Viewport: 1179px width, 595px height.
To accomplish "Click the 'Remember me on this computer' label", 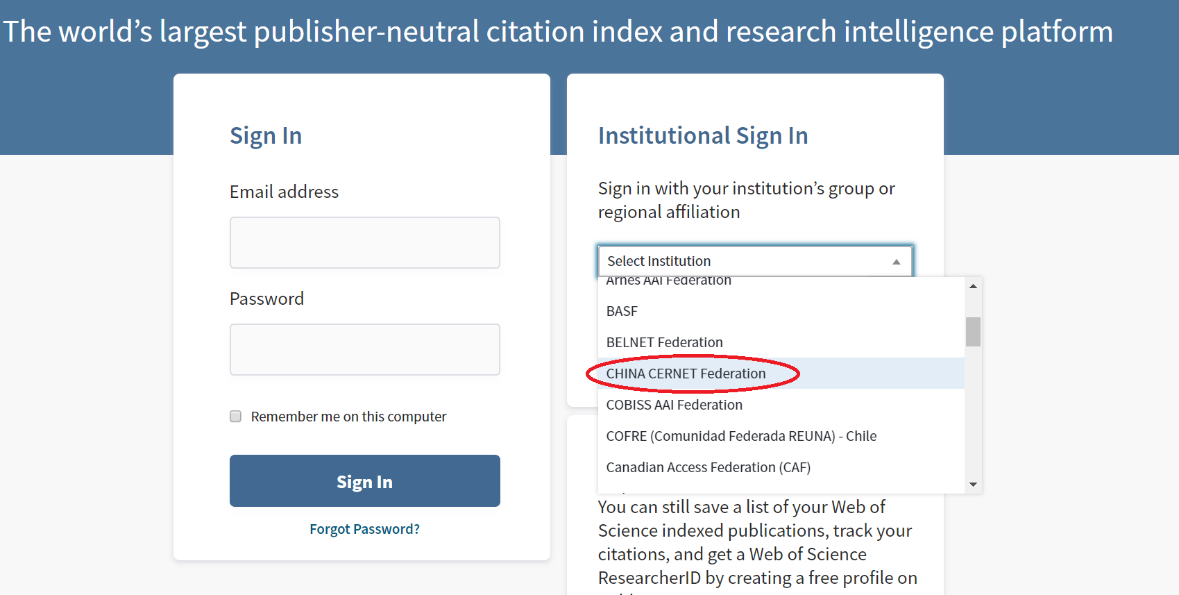I will coord(348,417).
